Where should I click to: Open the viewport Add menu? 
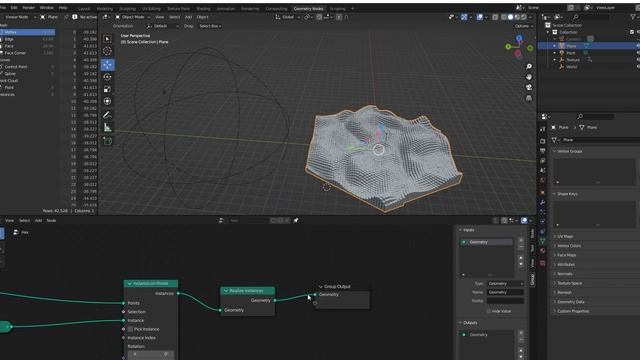188,17
